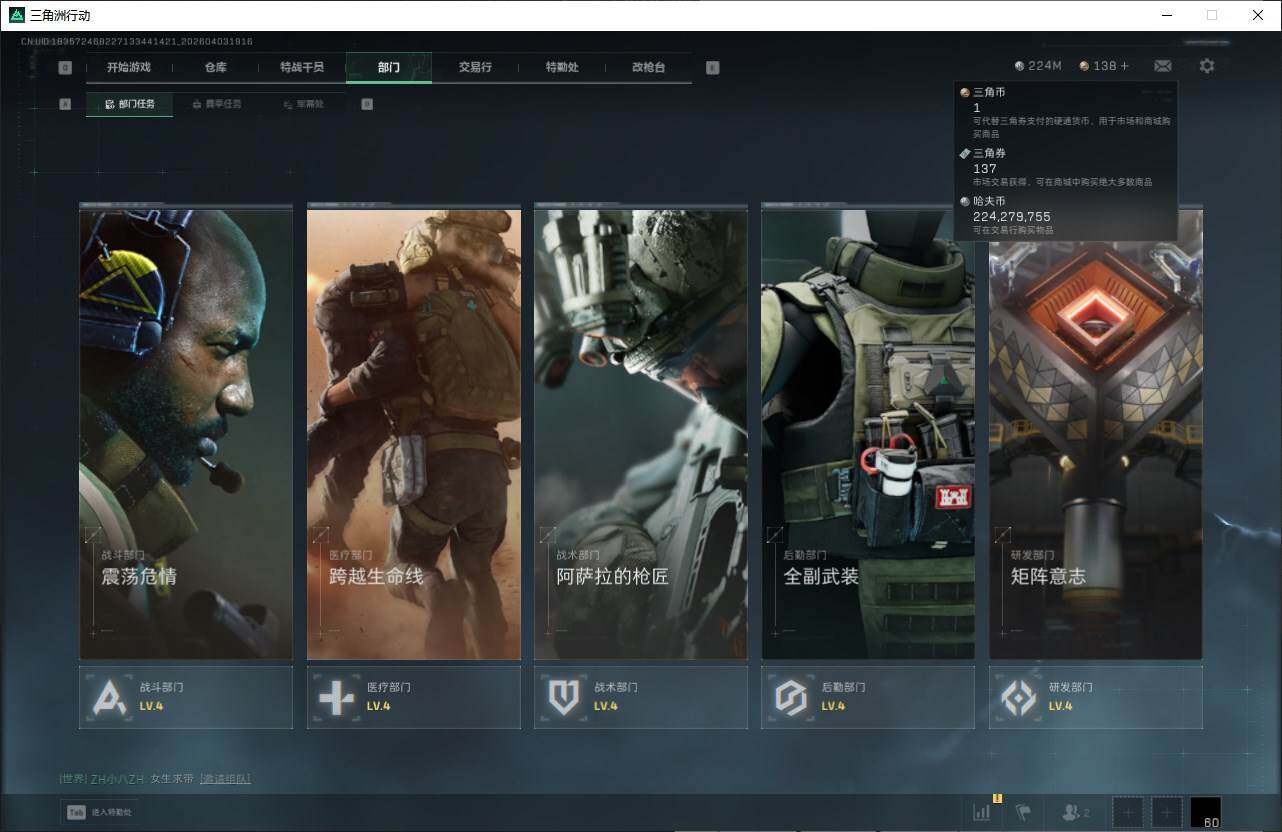Screen dimensions: 1282x832
Task: Open the statistics bar chart icon
Action: [x=981, y=812]
